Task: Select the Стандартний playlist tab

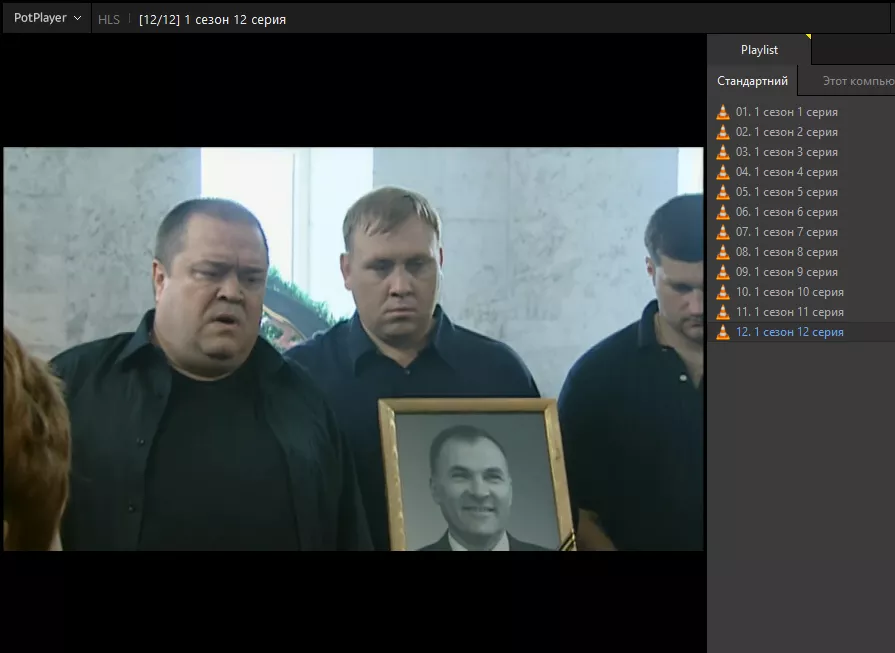Action: (x=752, y=81)
